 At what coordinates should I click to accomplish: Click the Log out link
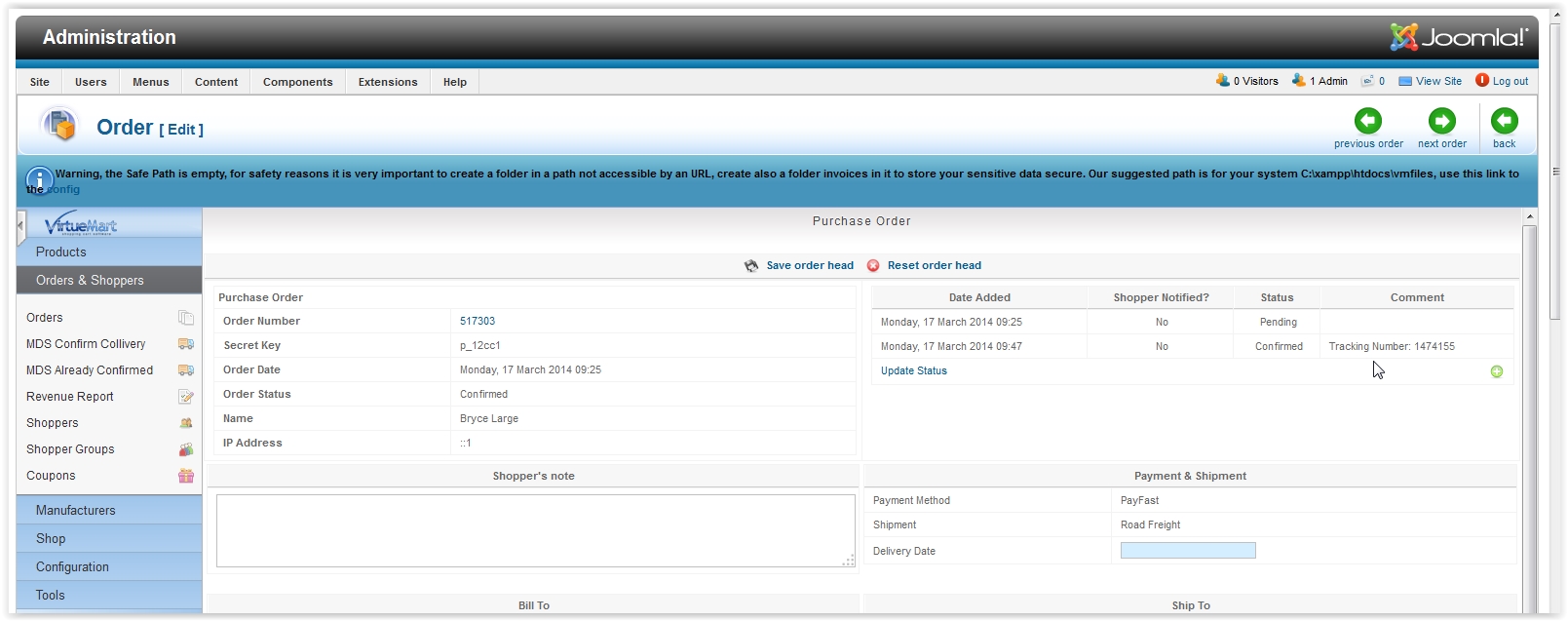1510,81
